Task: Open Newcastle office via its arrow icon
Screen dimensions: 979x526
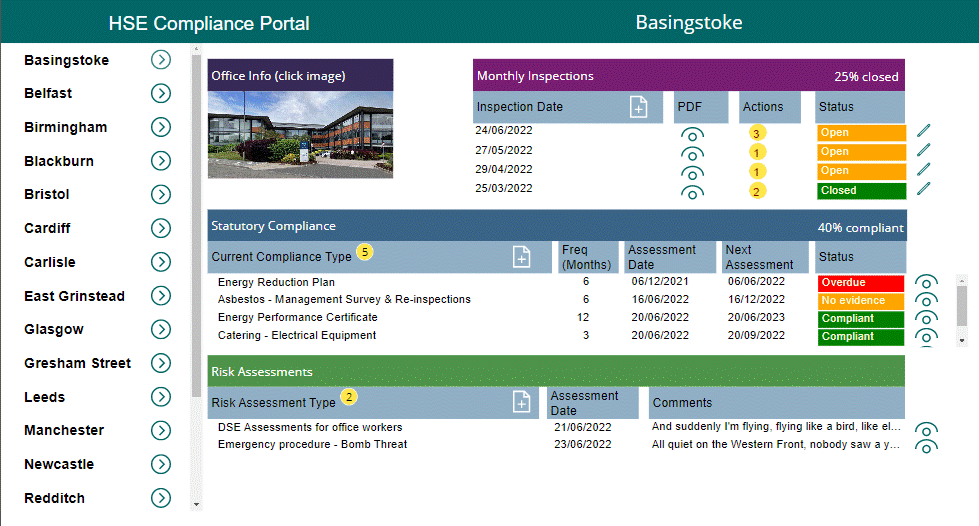Action: [161, 465]
